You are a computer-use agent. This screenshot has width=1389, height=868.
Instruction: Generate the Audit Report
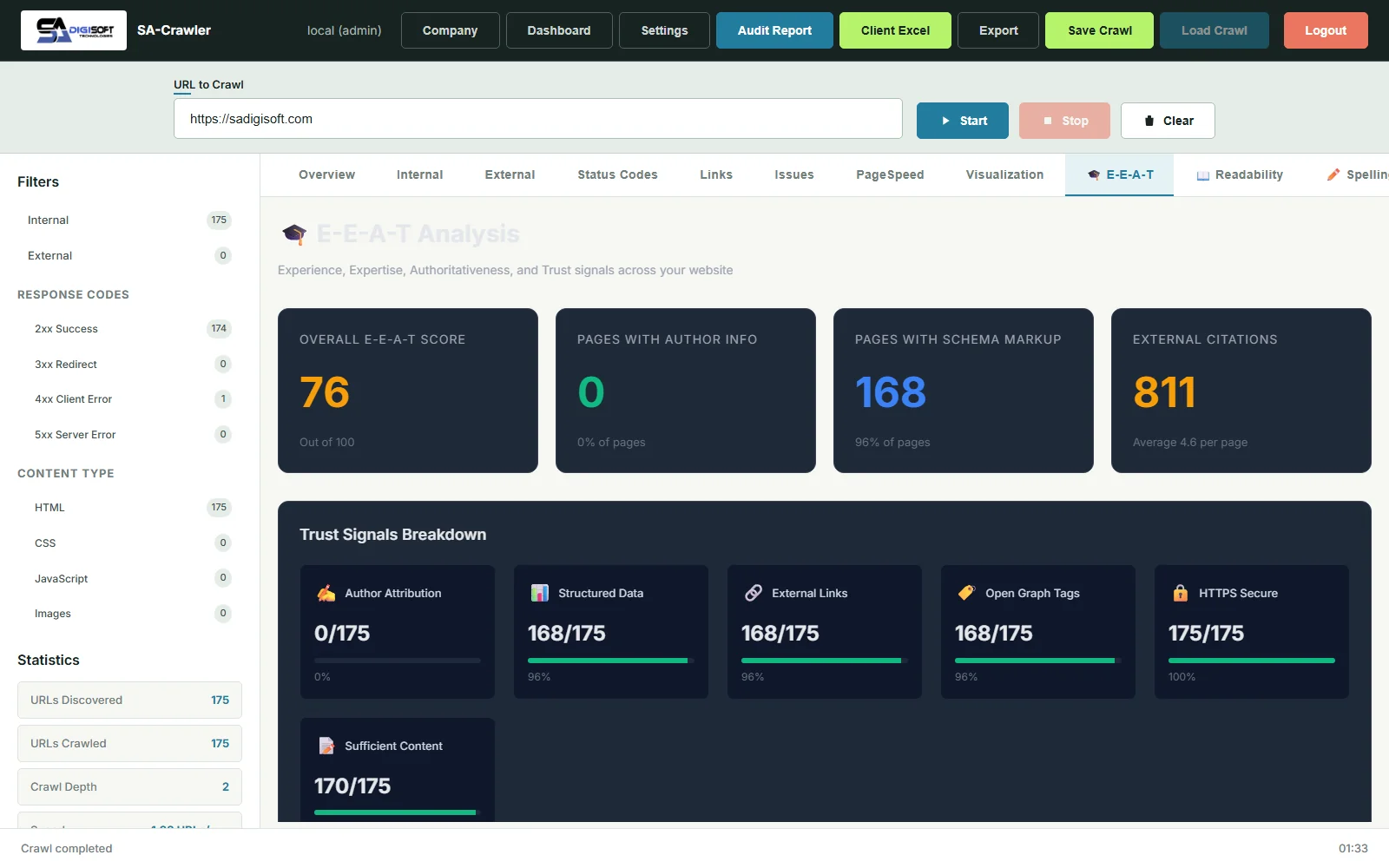point(774,30)
